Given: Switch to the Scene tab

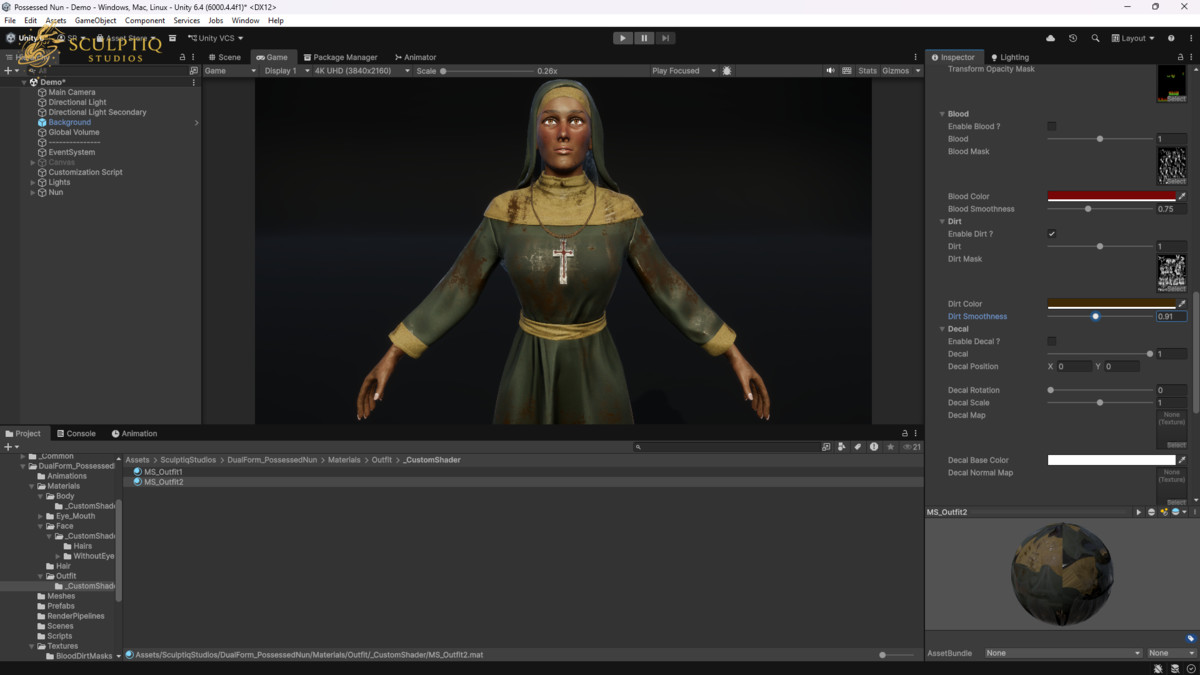Looking at the screenshot, I should (225, 57).
